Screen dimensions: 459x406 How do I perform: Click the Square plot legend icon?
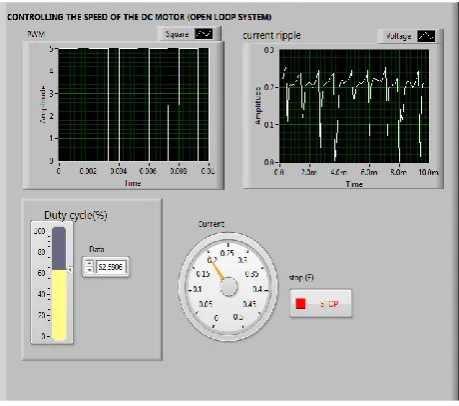[x=204, y=34]
